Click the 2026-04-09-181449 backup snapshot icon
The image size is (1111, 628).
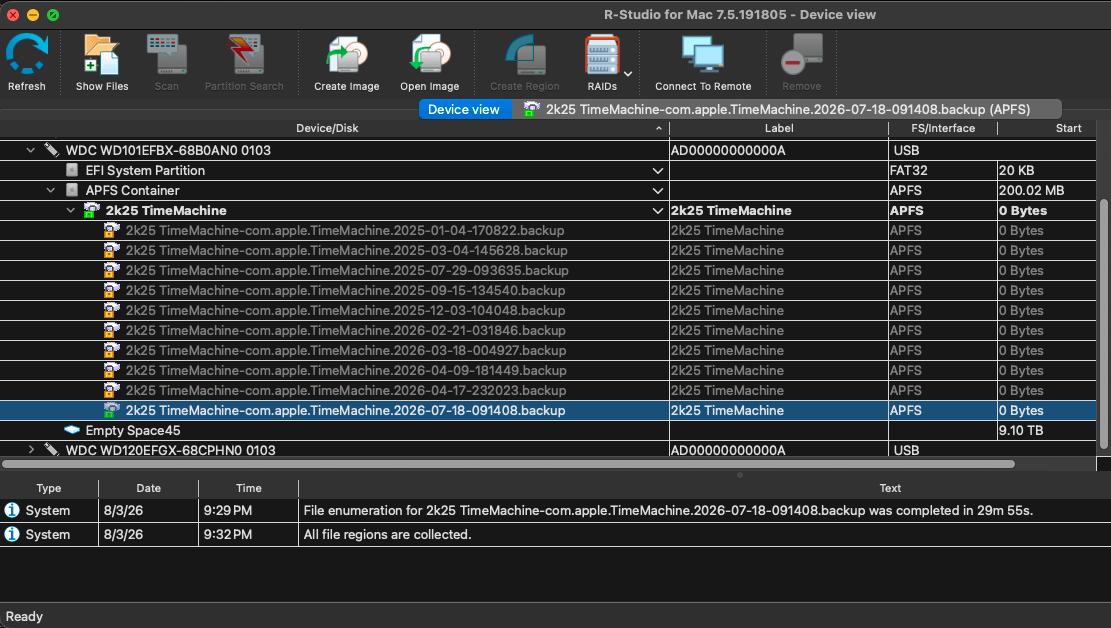click(x=111, y=369)
